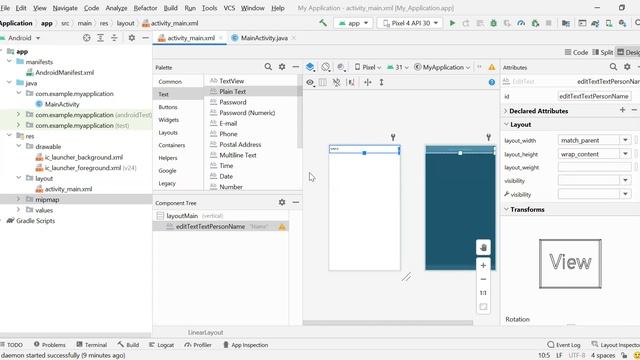The width and height of the screenshot is (640, 360).
Task: Add a declared attribute with plus icon
Action: (622, 110)
